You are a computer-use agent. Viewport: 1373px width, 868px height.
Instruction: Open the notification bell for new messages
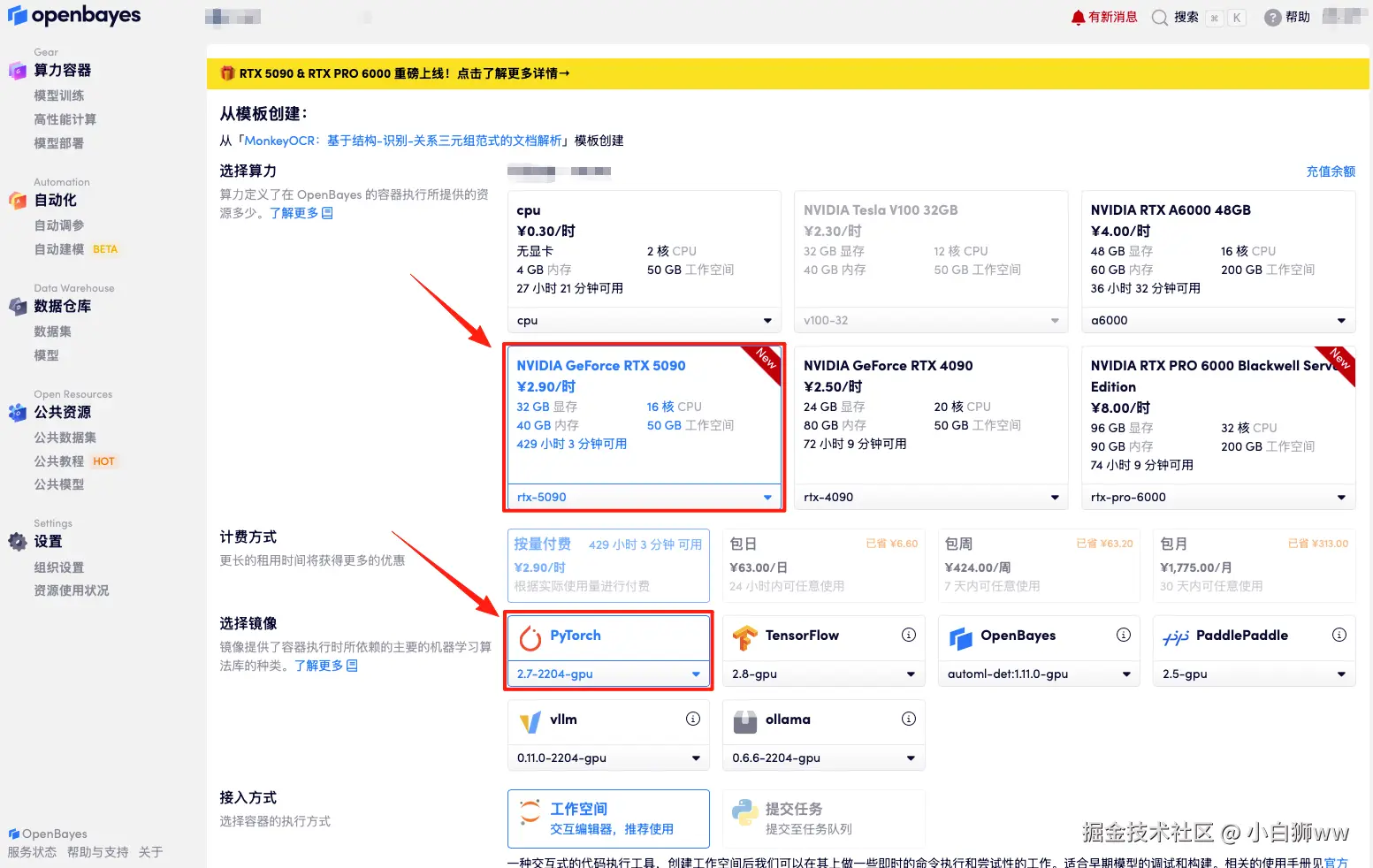(1078, 18)
